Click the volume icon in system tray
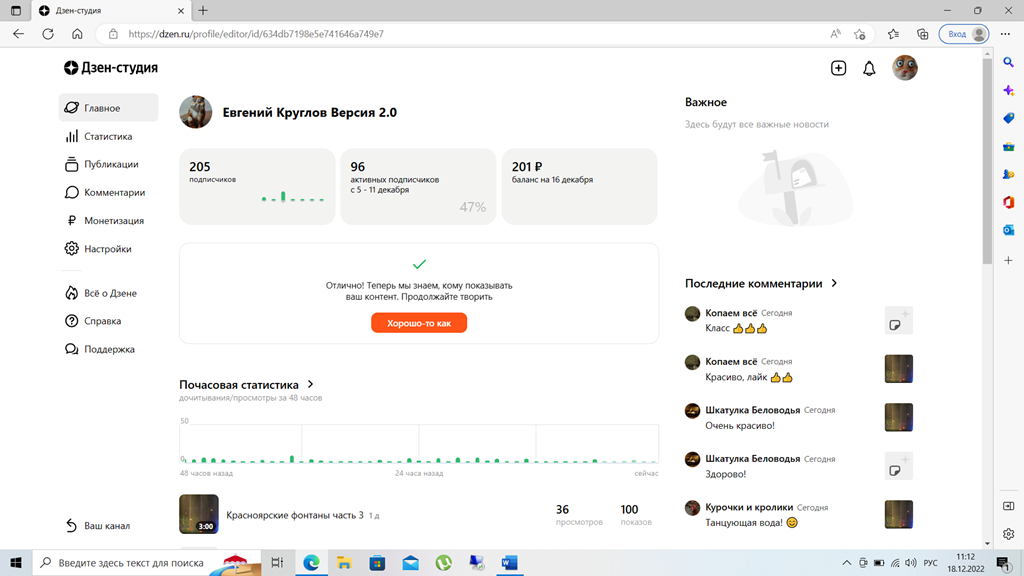 [x=910, y=562]
